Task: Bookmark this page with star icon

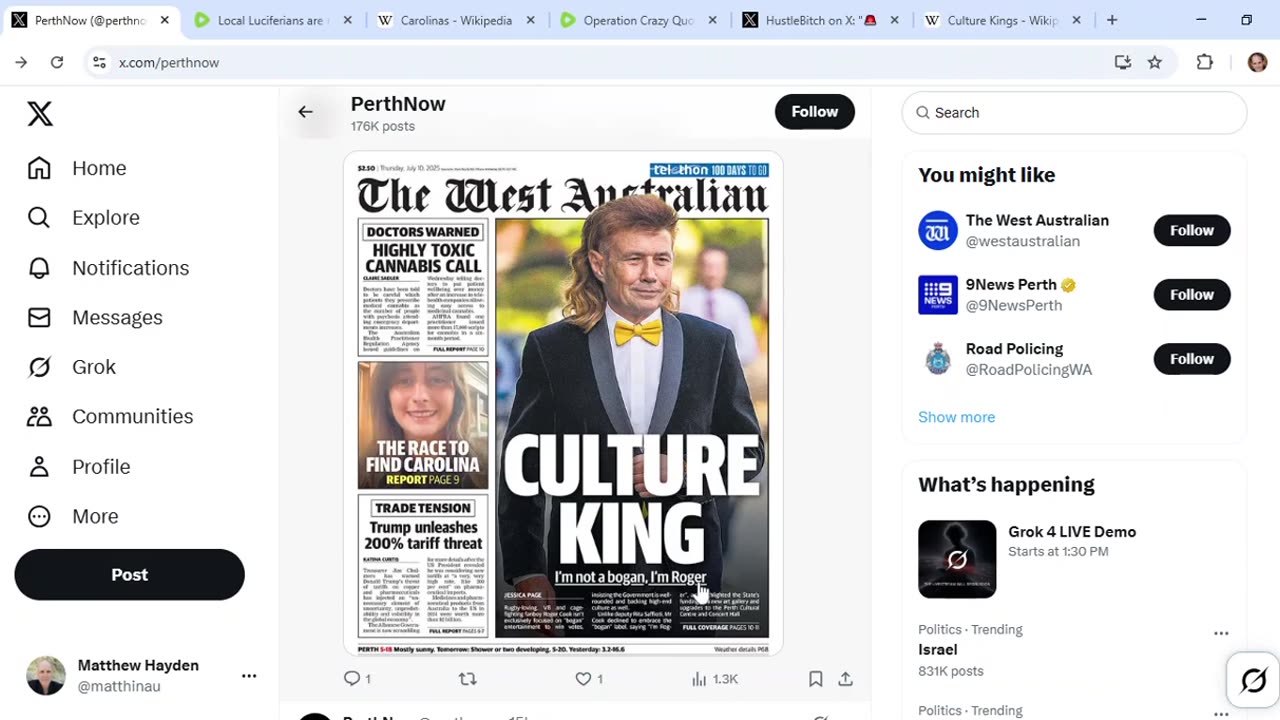Action: (x=1155, y=62)
